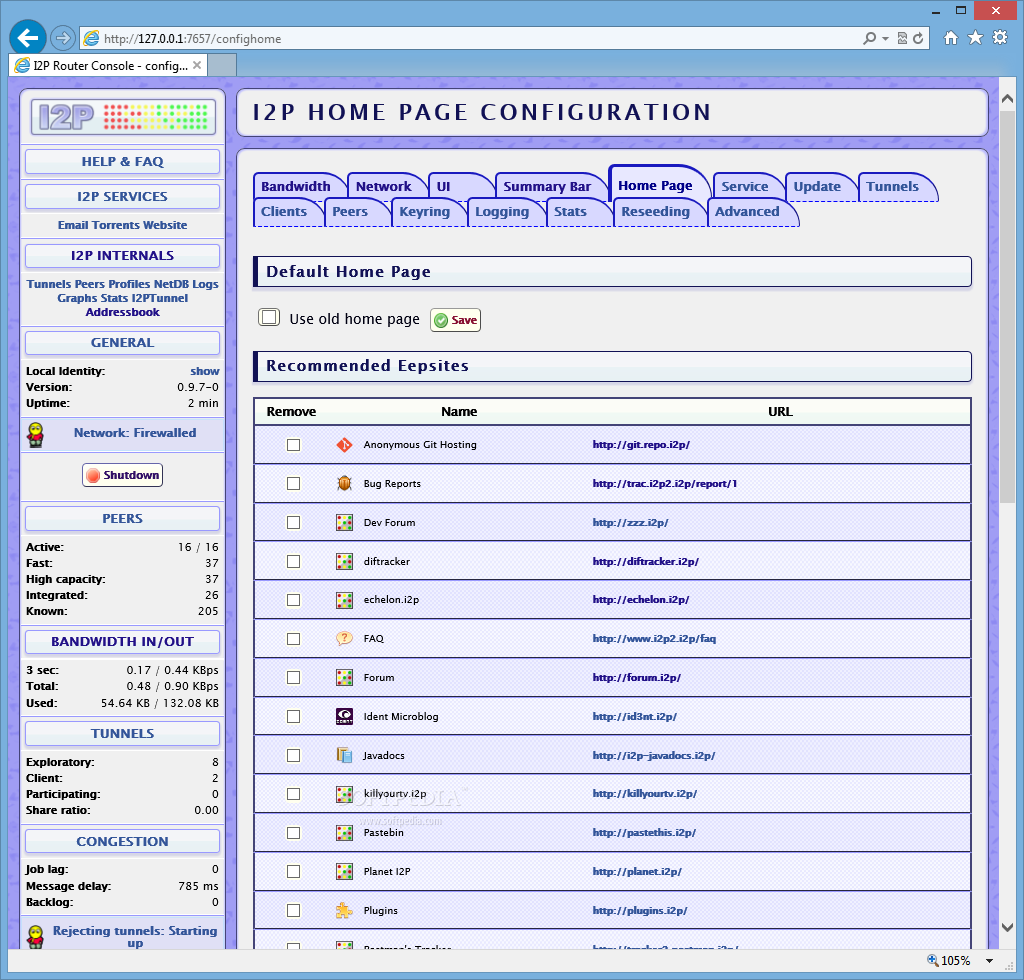Screen dimensions: 1024x980
Task: Show the Local Identity
Action: click(204, 371)
